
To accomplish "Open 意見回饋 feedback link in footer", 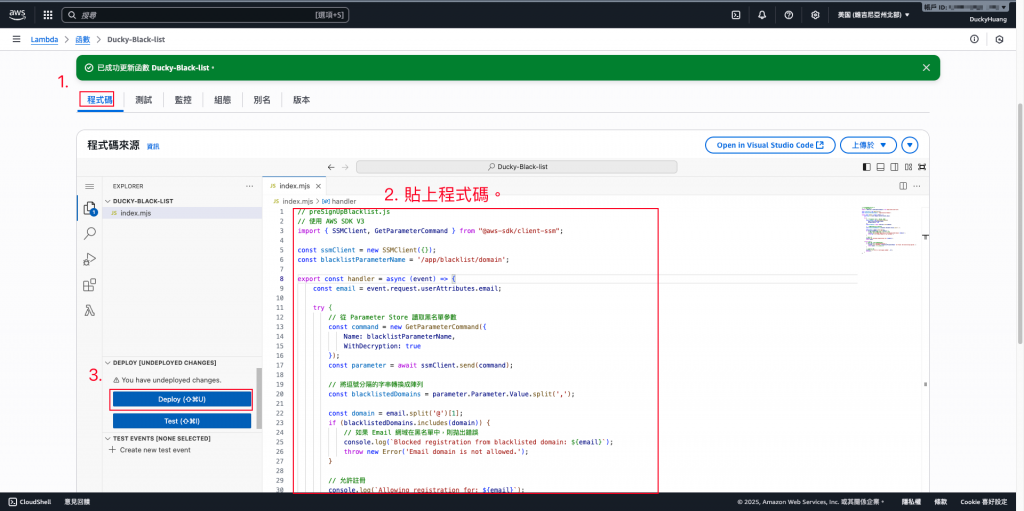I will click(77, 502).
